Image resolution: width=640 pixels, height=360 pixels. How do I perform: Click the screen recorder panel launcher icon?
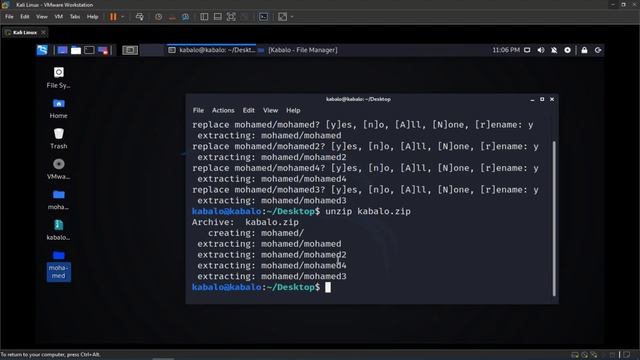click(103, 50)
